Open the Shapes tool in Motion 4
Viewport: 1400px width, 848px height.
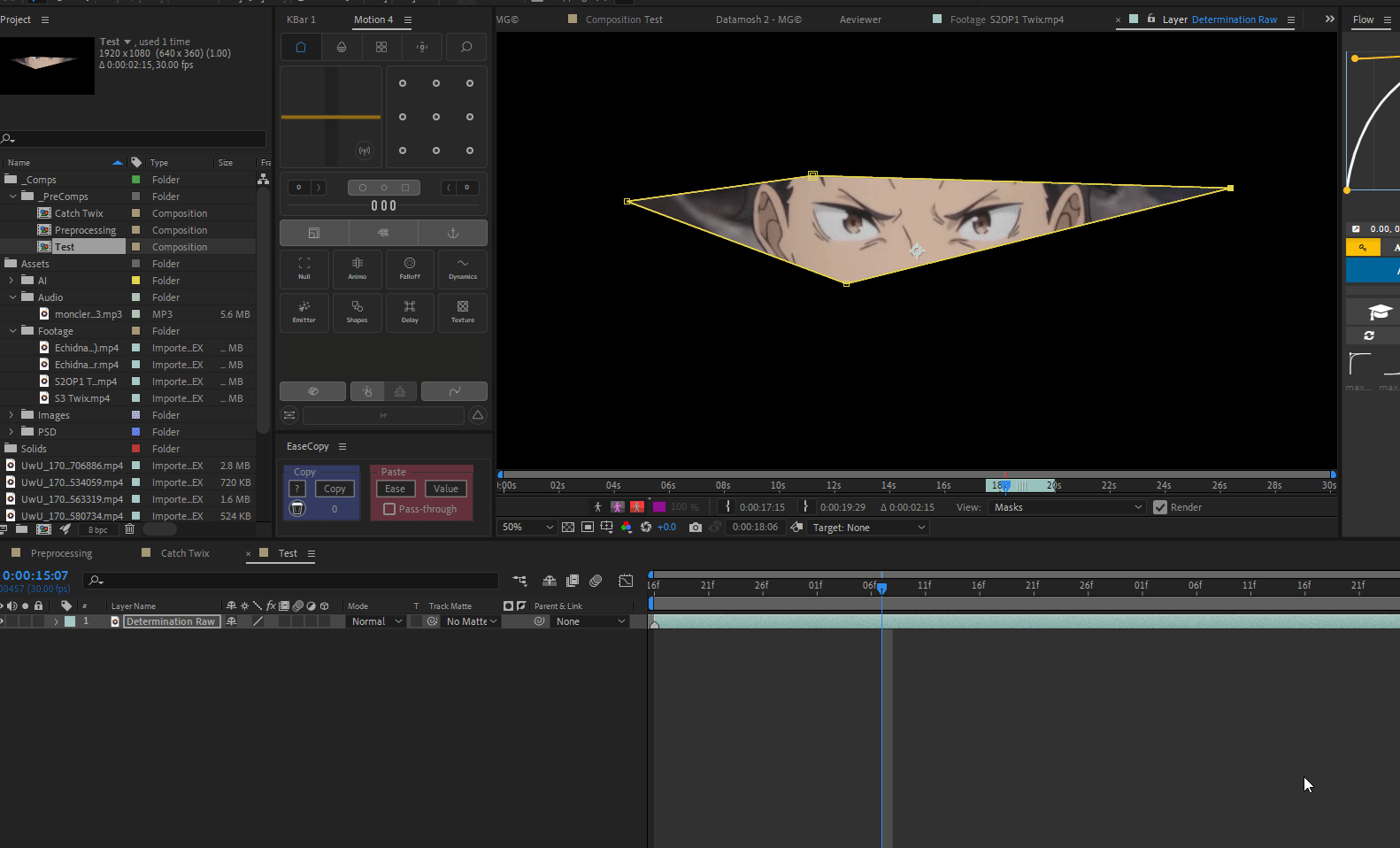pos(358,312)
